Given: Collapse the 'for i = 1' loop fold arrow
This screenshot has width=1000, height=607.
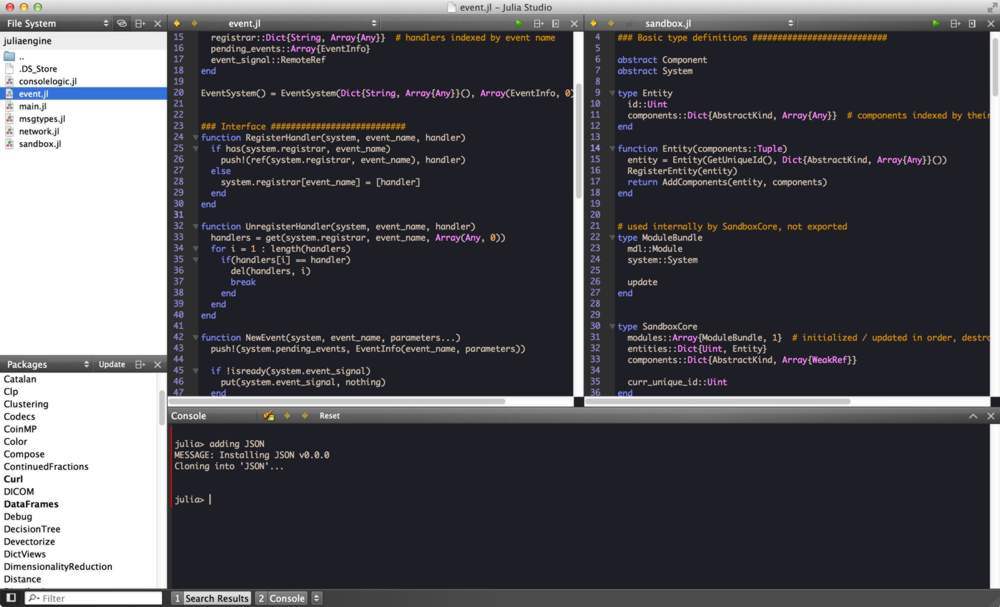Looking at the screenshot, I should point(195,249).
